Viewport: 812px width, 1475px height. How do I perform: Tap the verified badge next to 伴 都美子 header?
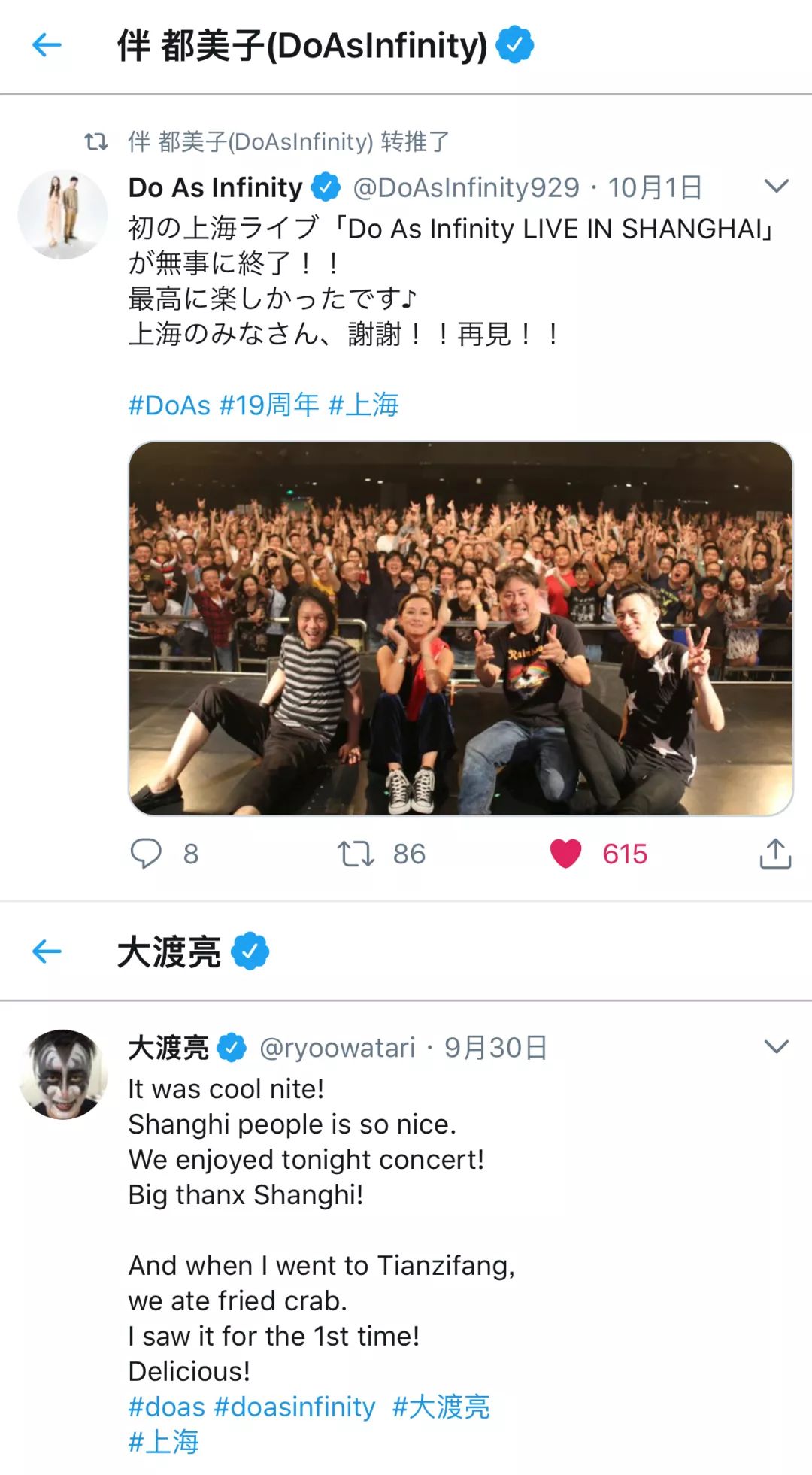515,45
